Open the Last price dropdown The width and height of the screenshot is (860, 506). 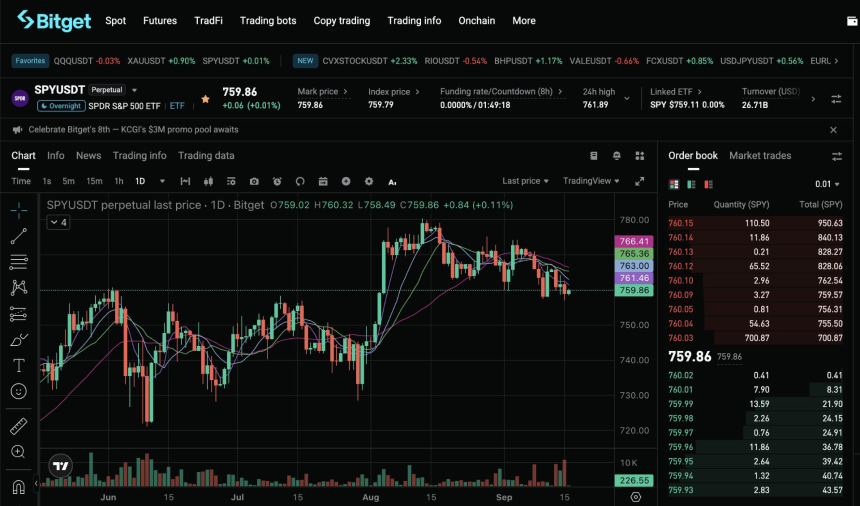click(525, 181)
